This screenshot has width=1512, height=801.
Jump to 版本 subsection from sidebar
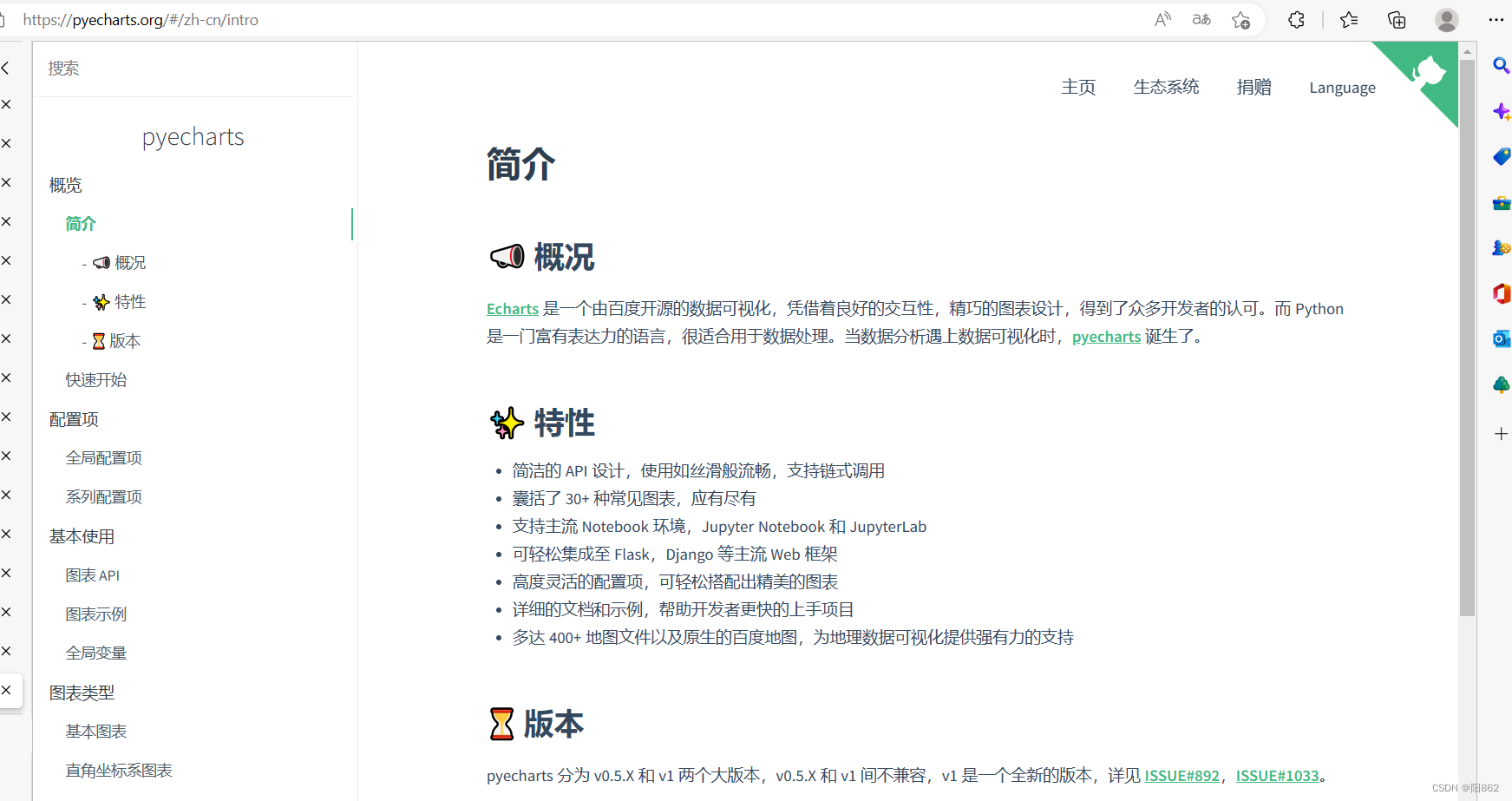[x=116, y=341]
